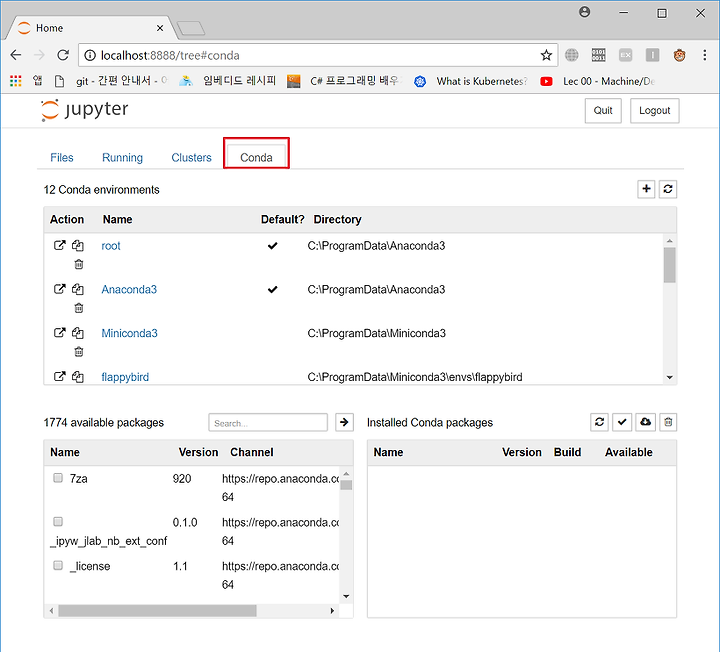Open the root environment link

point(111,246)
